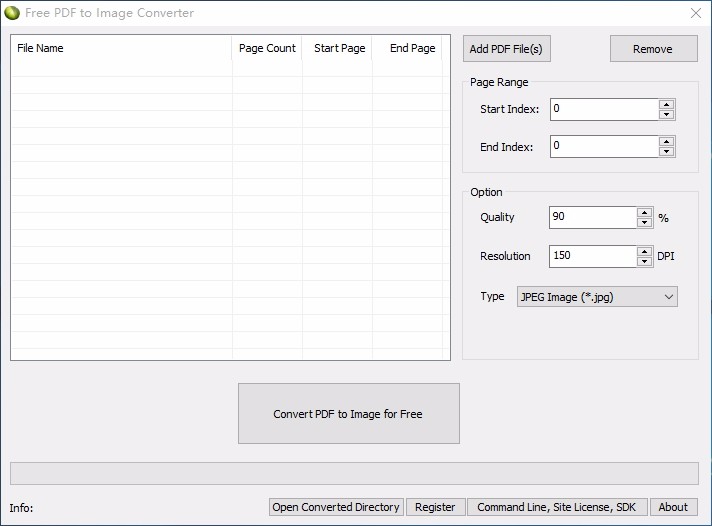Screen dimensions: 712x526
Task: Focus the Start Index input field
Action: coord(604,109)
